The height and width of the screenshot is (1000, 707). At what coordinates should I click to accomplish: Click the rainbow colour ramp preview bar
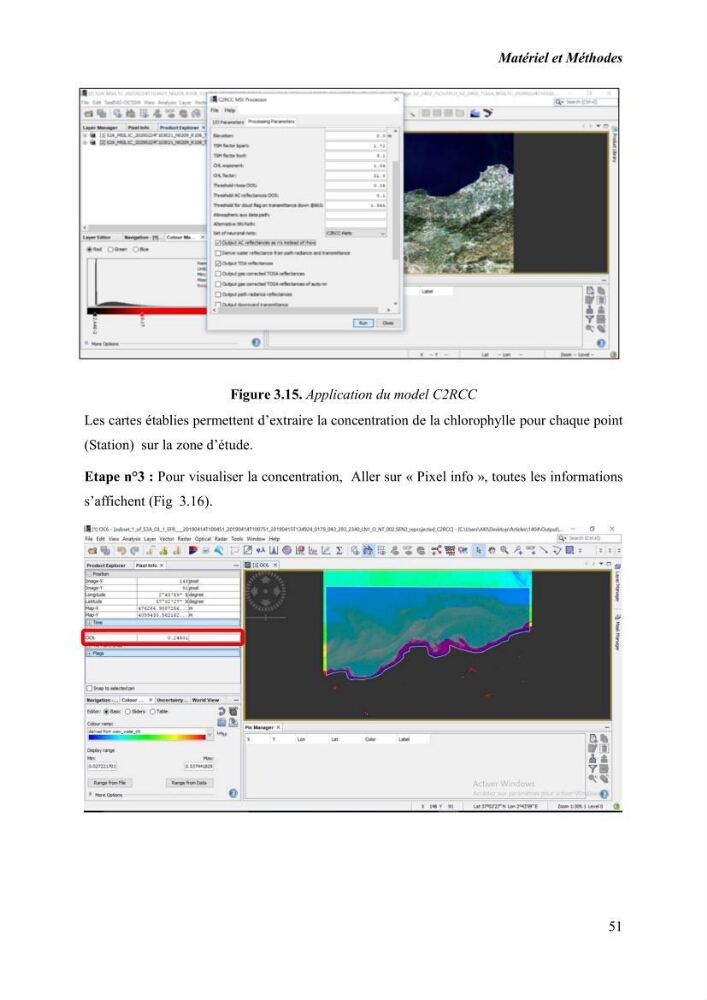(x=146, y=737)
